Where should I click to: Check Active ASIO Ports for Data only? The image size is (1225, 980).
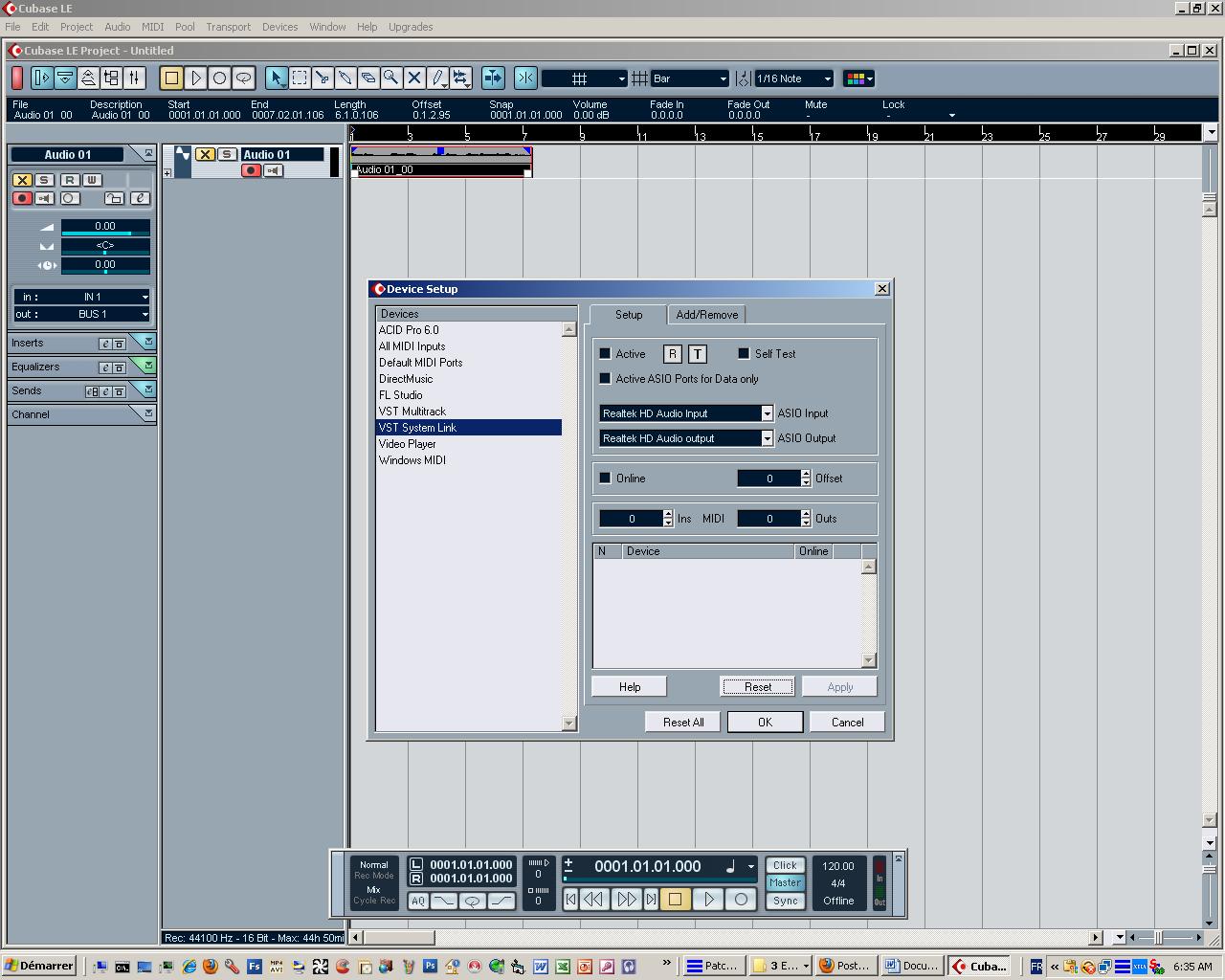click(x=605, y=379)
